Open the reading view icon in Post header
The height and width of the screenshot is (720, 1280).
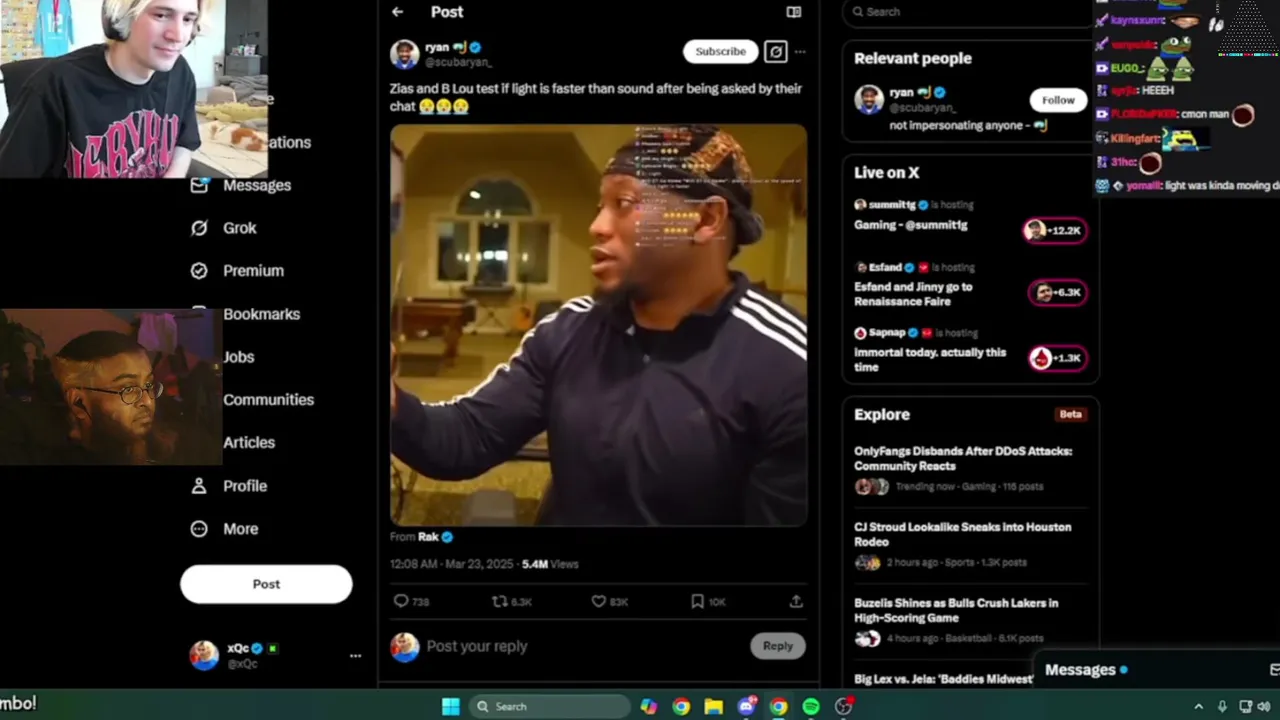pyautogui.click(x=794, y=12)
